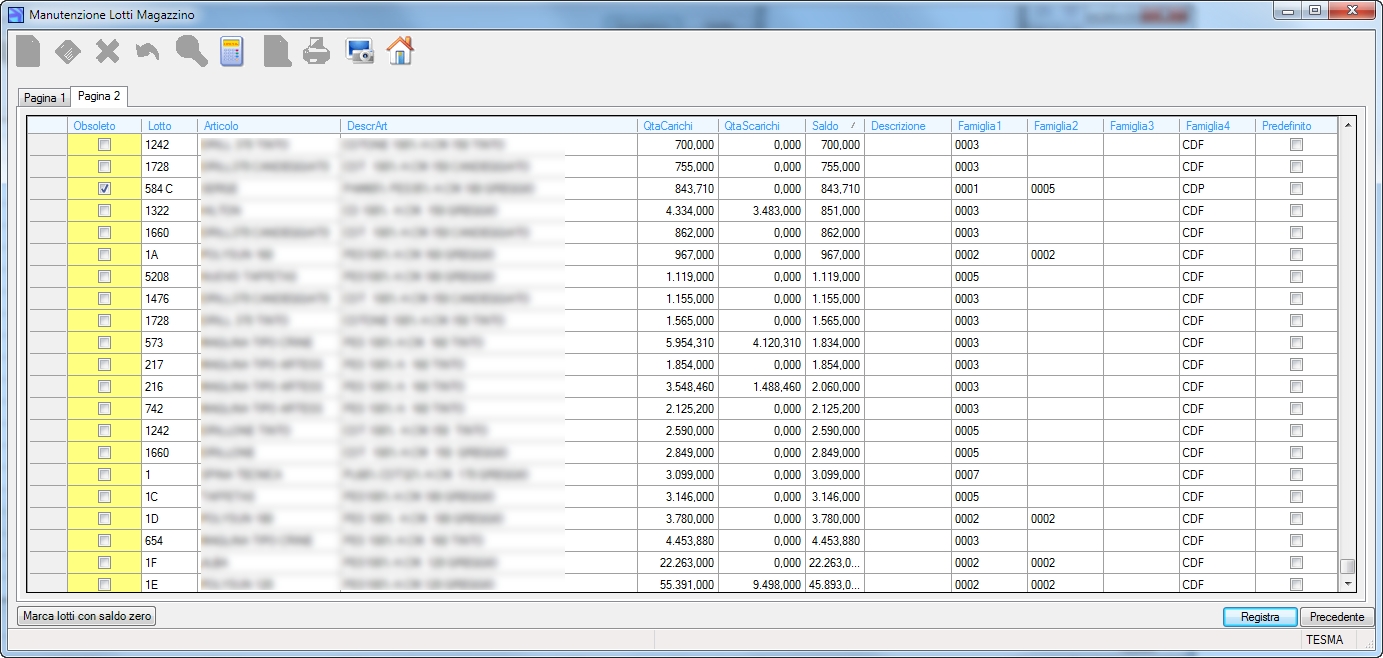Click the undo arrow toolbar icon
Viewport: 1383px width, 658px height.
point(148,51)
